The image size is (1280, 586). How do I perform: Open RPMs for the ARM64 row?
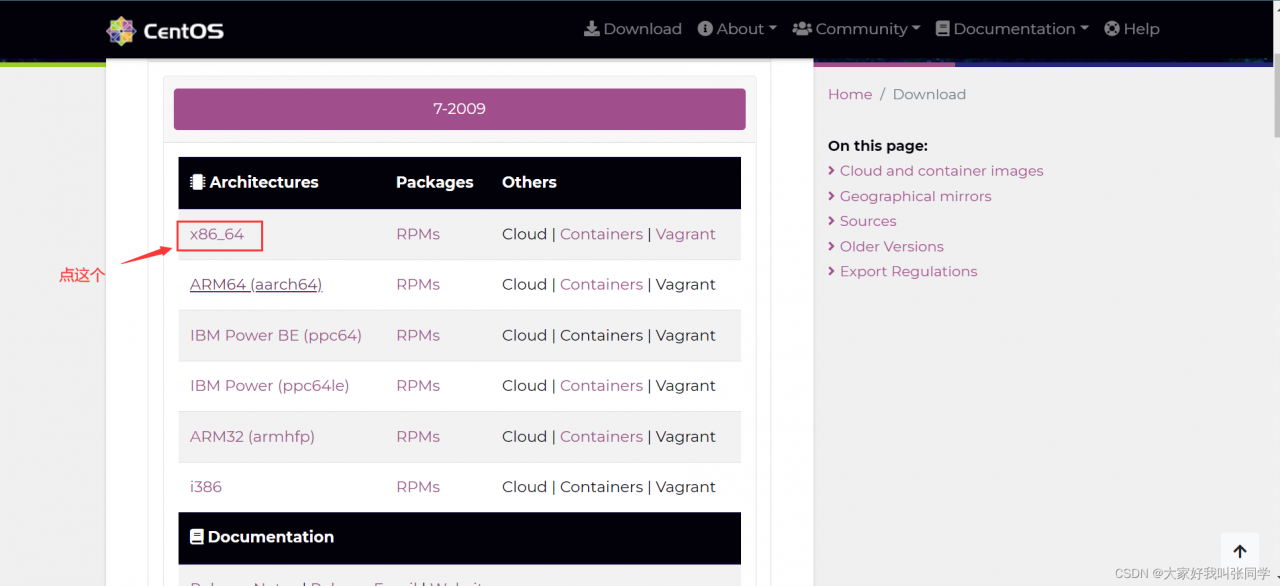tap(418, 285)
